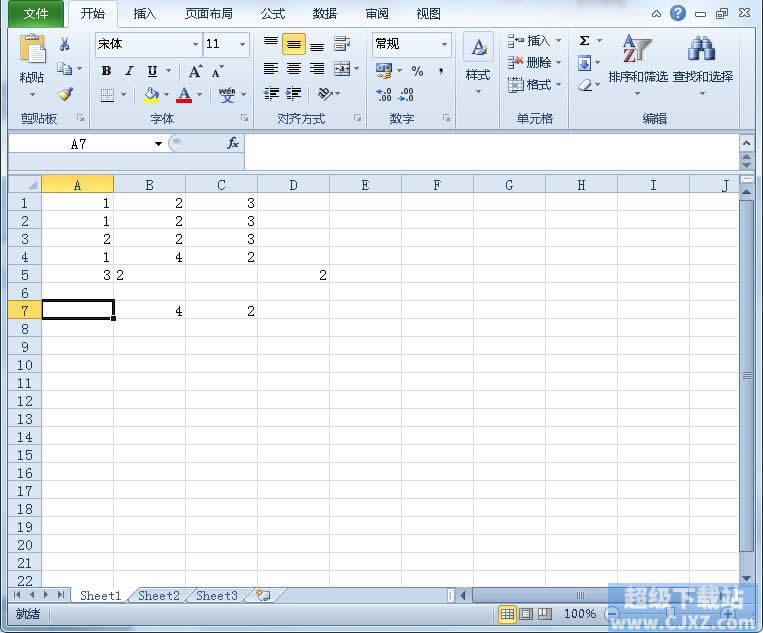
Task: Align text left
Action: tap(271, 69)
